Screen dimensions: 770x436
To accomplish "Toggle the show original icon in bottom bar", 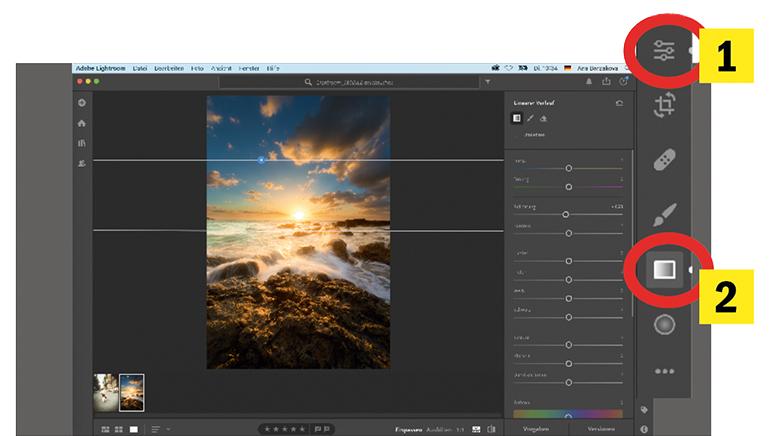I will (476, 429).
